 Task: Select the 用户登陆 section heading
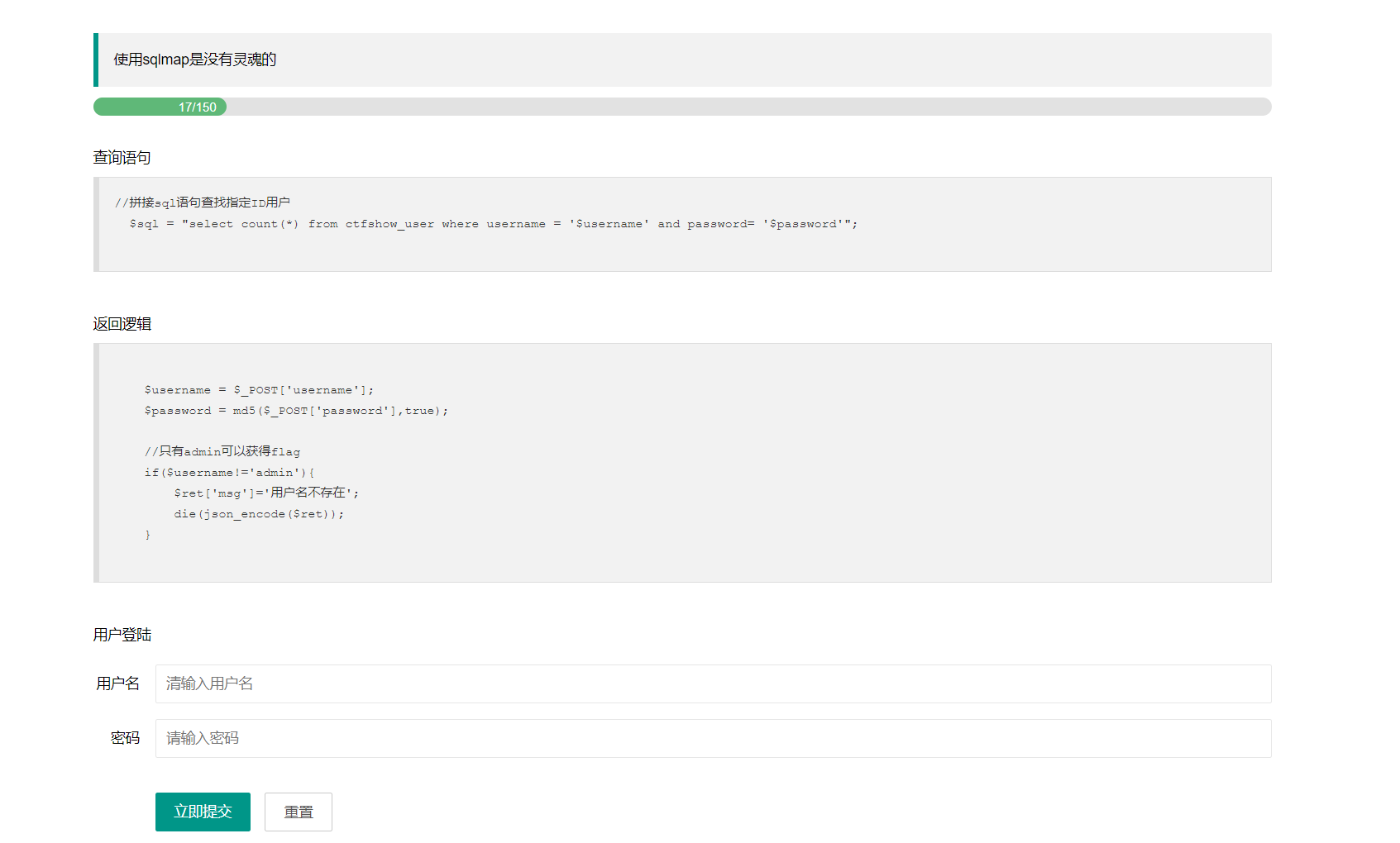coord(122,634)
